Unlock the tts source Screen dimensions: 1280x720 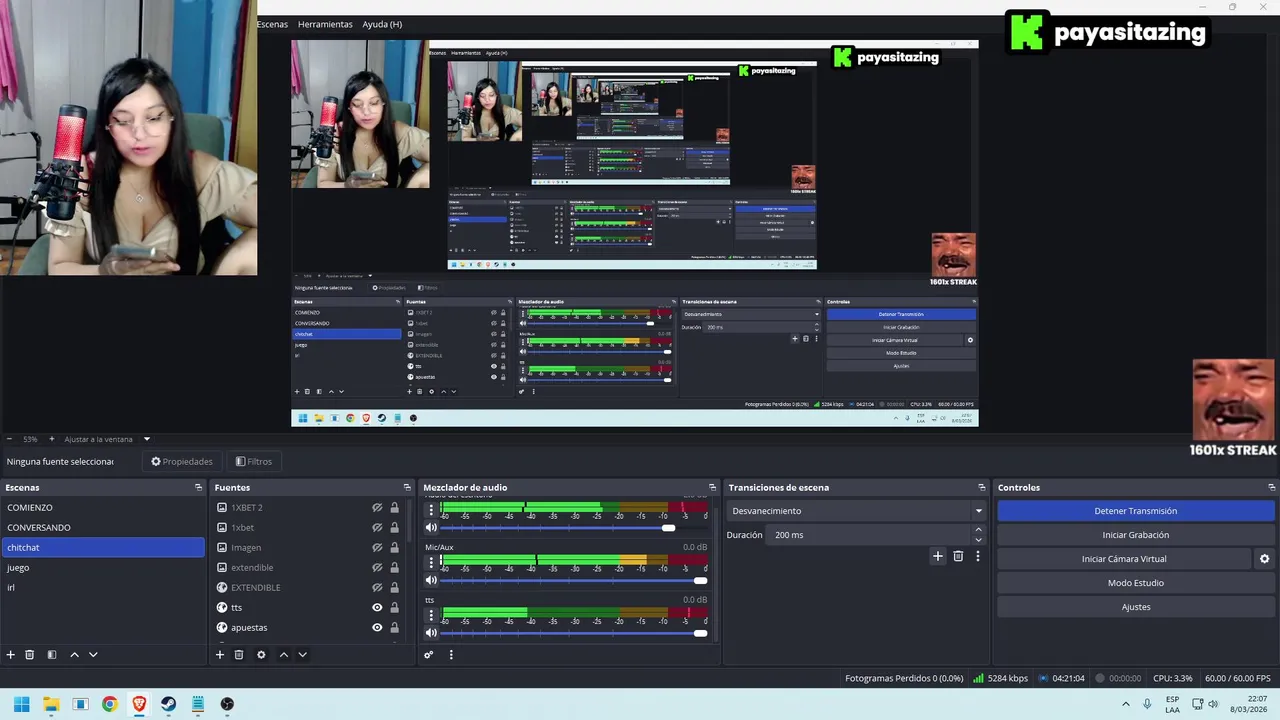(394, 608)
